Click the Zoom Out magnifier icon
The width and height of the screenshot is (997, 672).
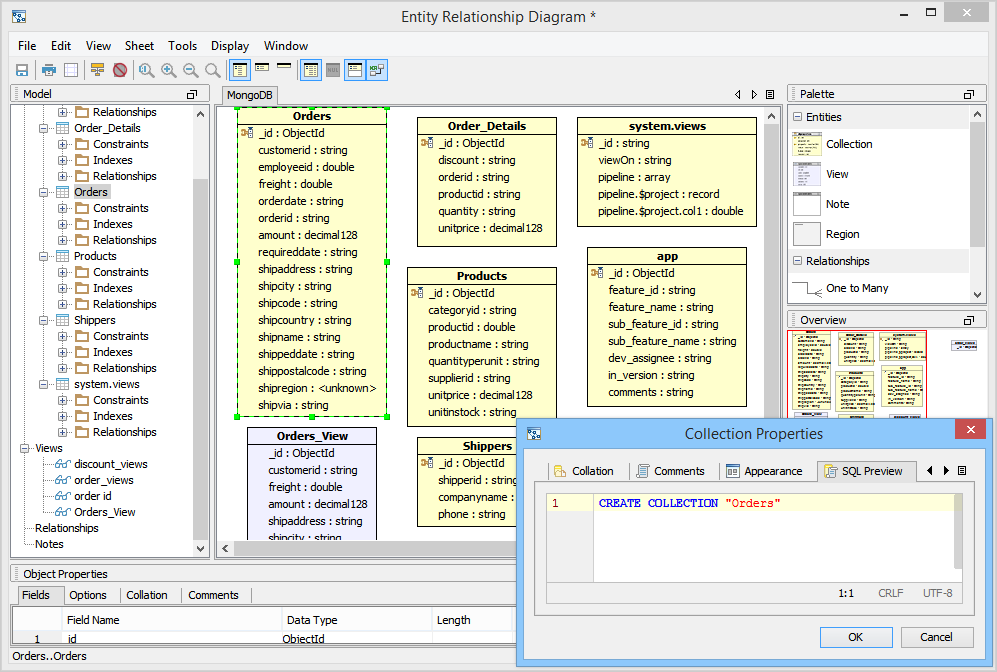(x=190, y=70)
